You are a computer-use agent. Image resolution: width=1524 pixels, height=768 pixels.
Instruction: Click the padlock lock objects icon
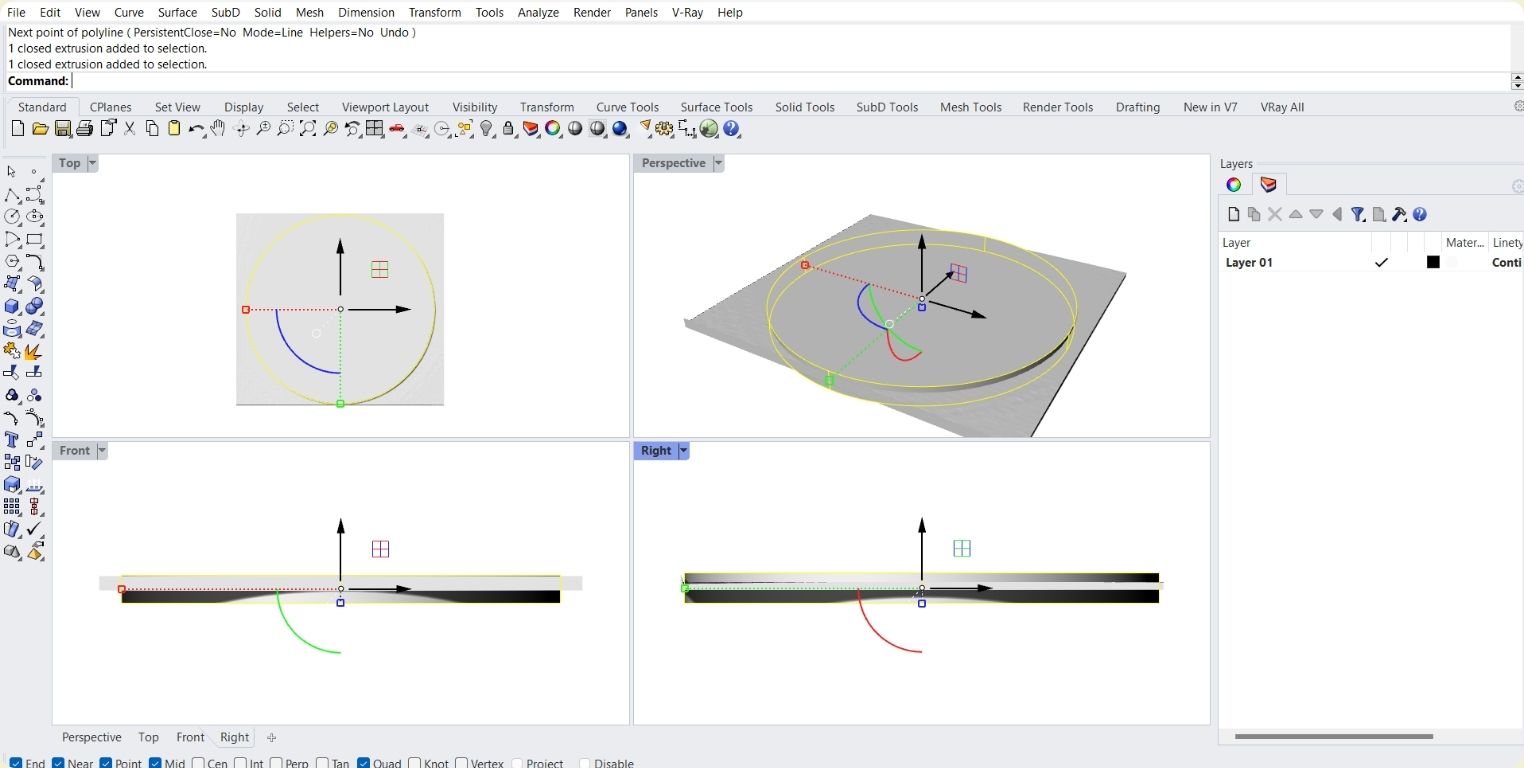[509, 129]
